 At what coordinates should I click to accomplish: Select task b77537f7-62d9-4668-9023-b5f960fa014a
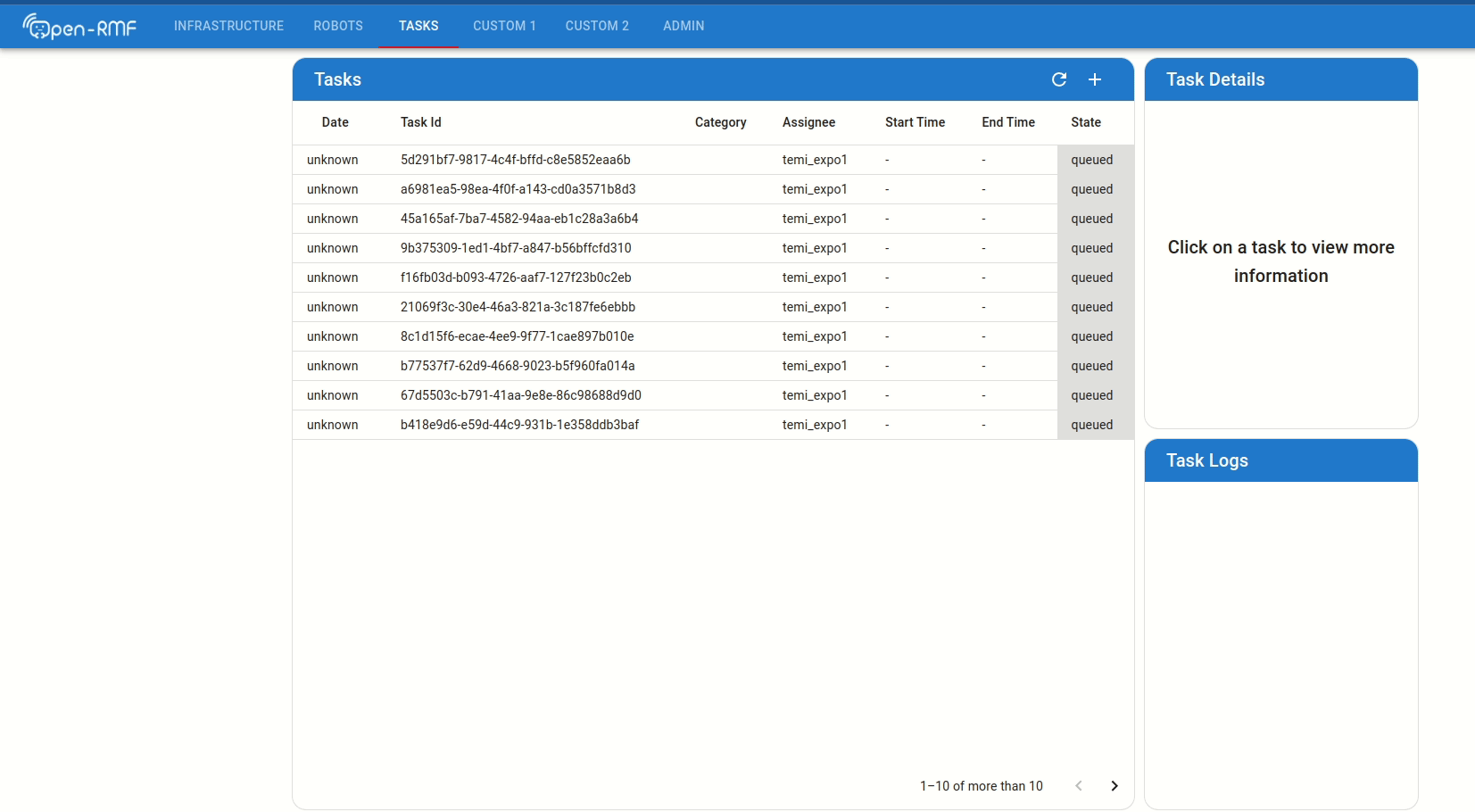(x=713, y=366)
